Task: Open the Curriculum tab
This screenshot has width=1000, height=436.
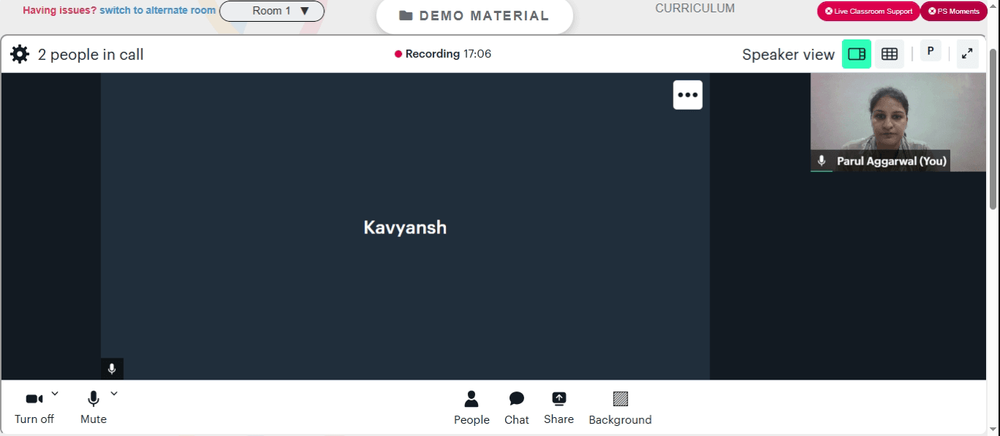Action: click(x=695, y=8)
